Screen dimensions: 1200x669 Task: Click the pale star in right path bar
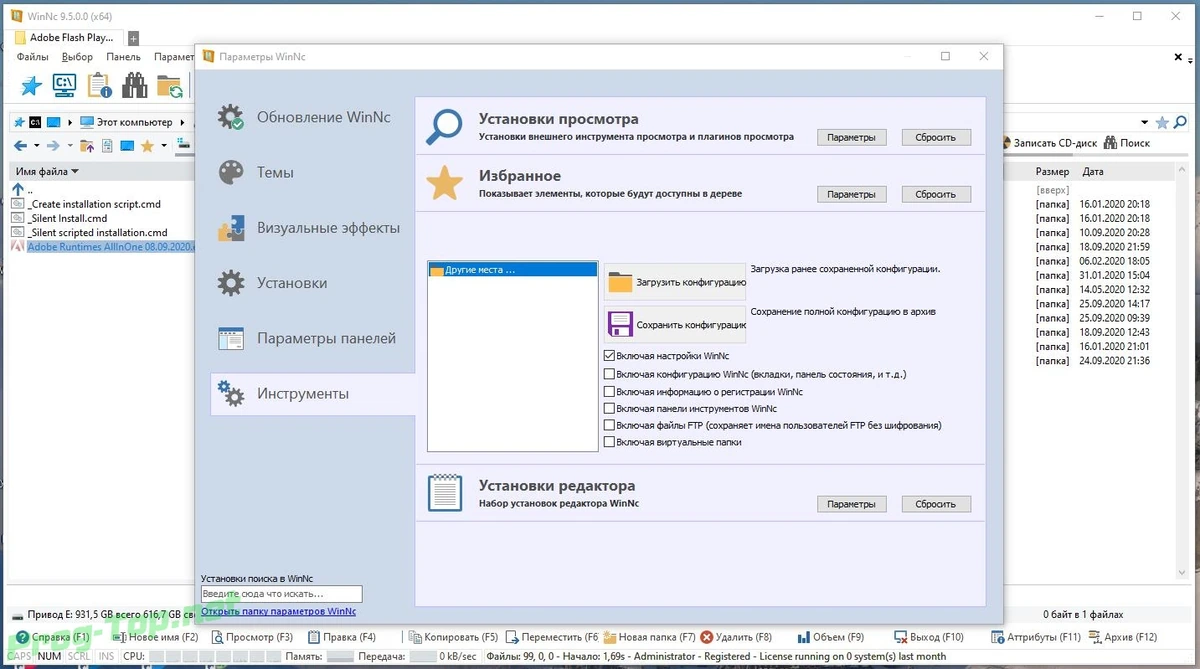[1162, 122]
